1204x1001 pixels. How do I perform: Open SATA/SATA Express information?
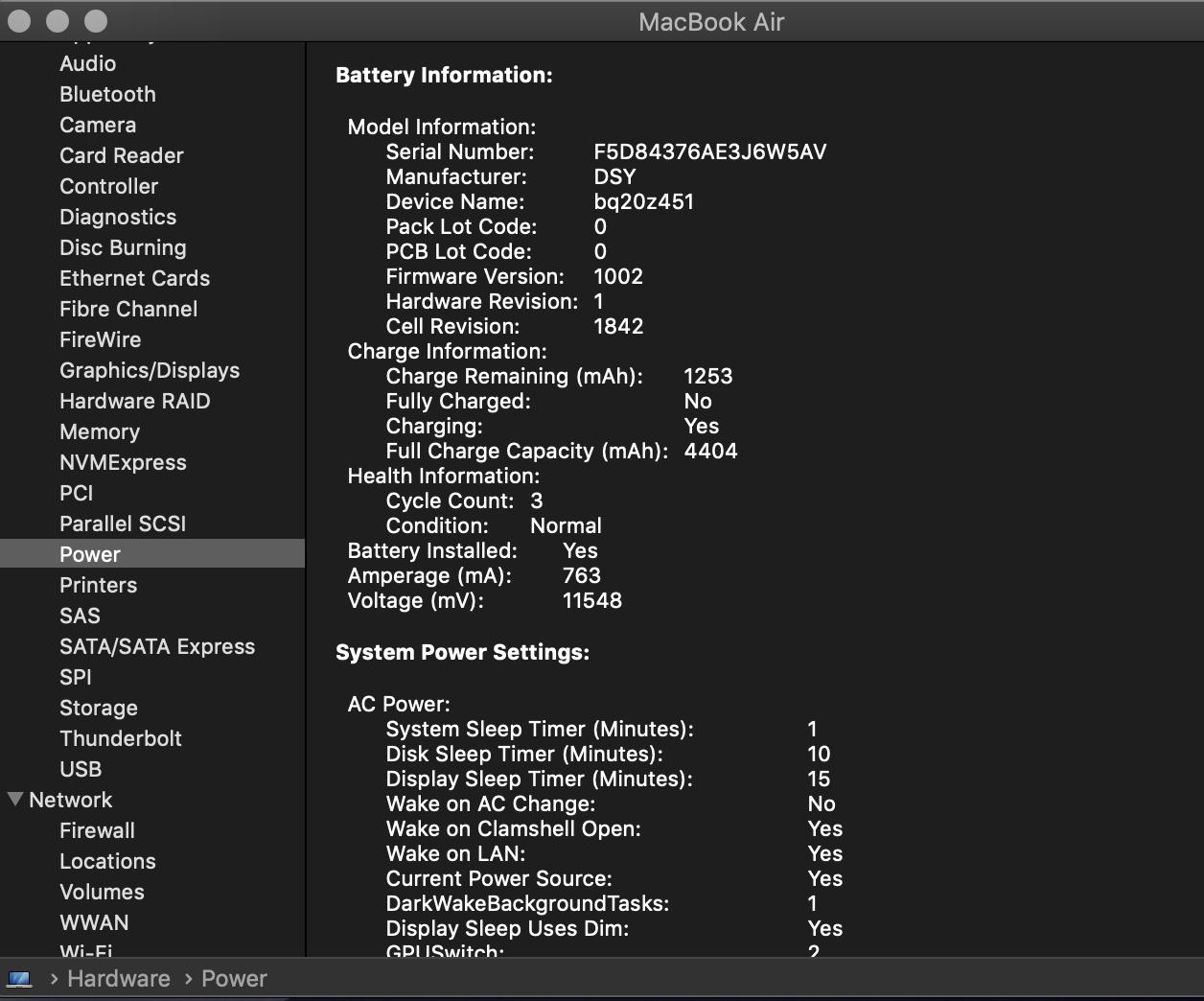click(157, 646)
